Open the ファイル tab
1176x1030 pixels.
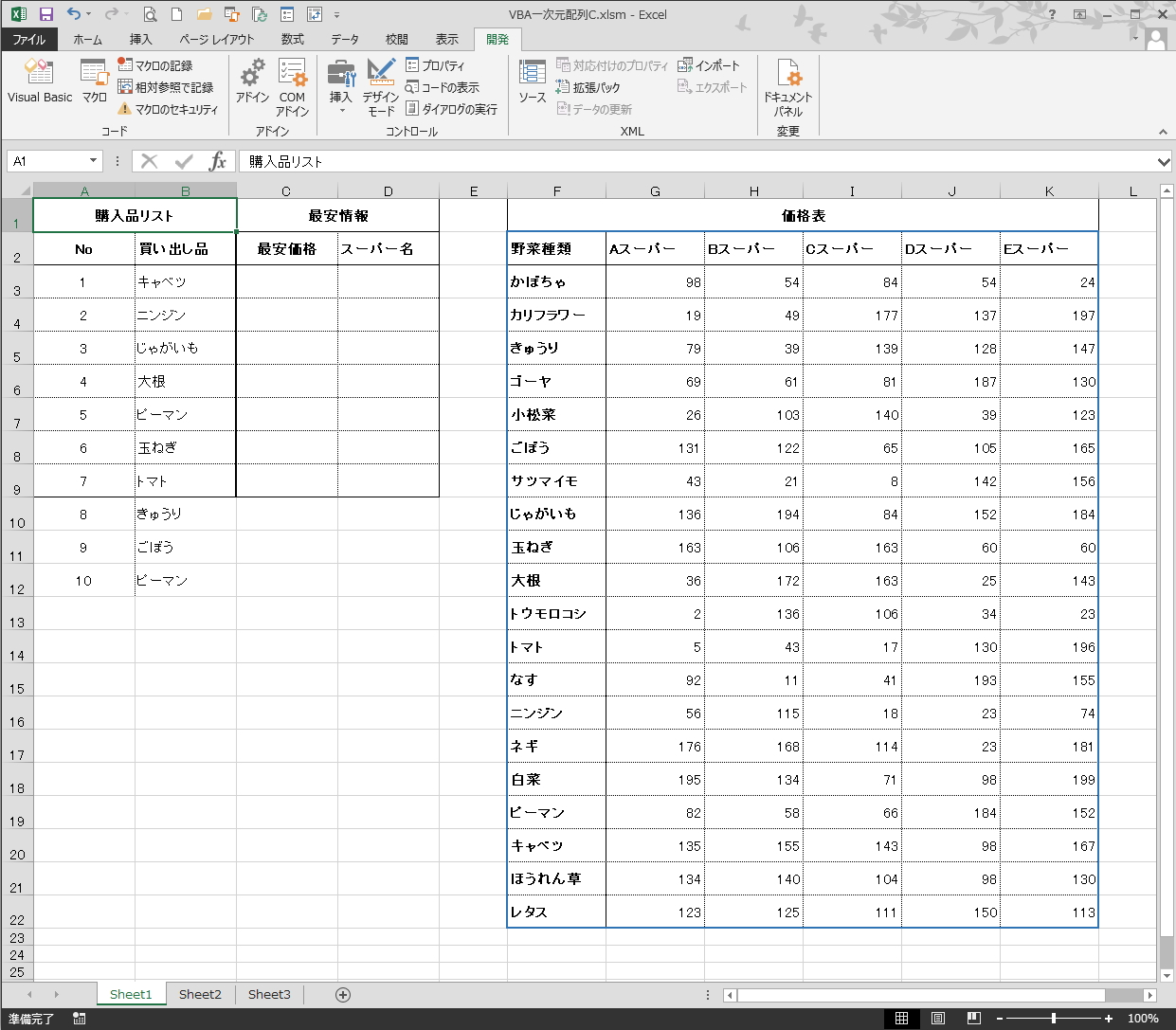(28, 39)
